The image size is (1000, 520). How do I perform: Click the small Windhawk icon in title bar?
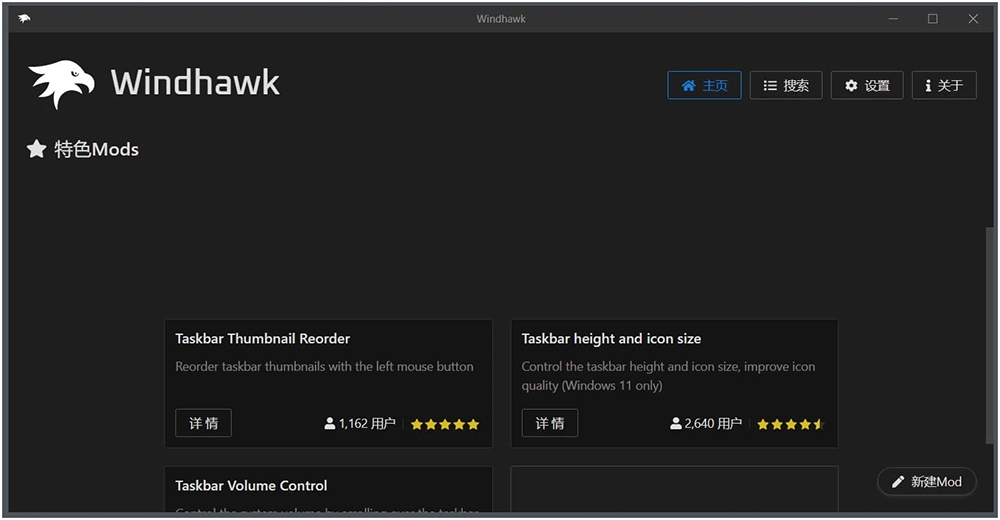24,19
